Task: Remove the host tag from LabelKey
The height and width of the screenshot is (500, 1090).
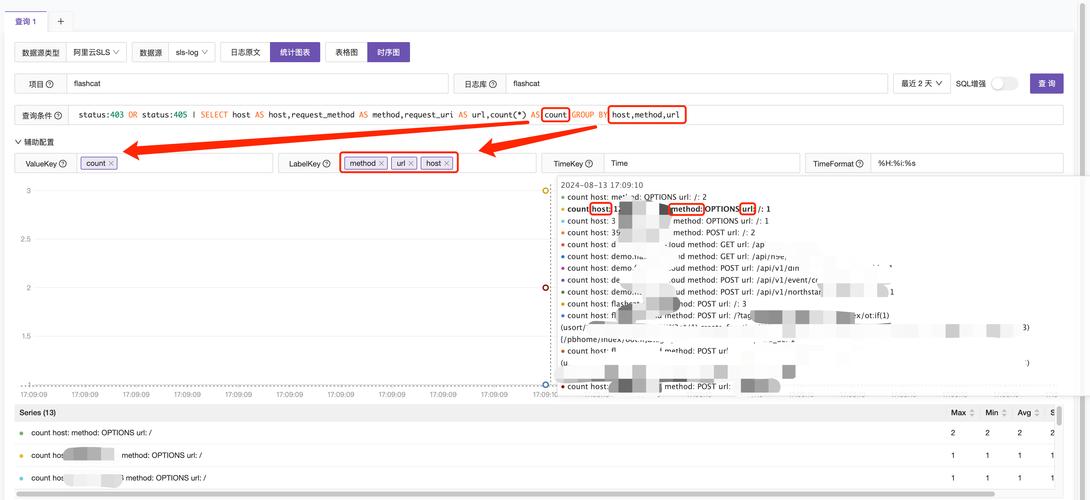Action: click(x=447, y=163)
